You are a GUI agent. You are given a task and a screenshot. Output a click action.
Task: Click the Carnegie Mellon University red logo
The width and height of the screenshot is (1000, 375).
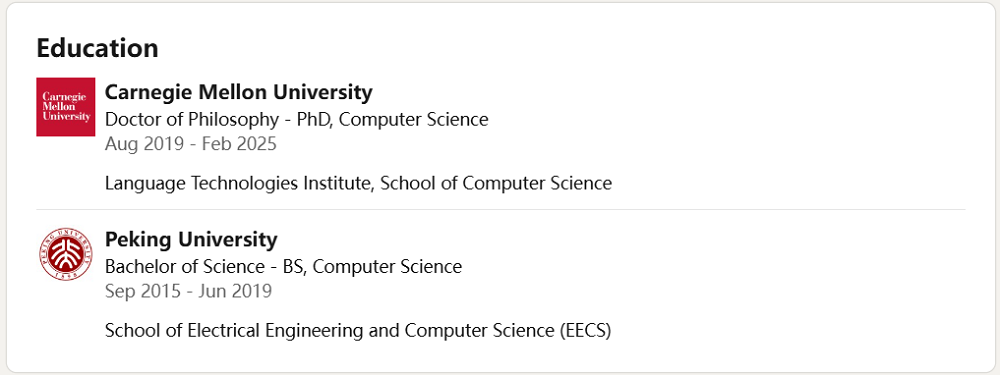pos(66,107)
